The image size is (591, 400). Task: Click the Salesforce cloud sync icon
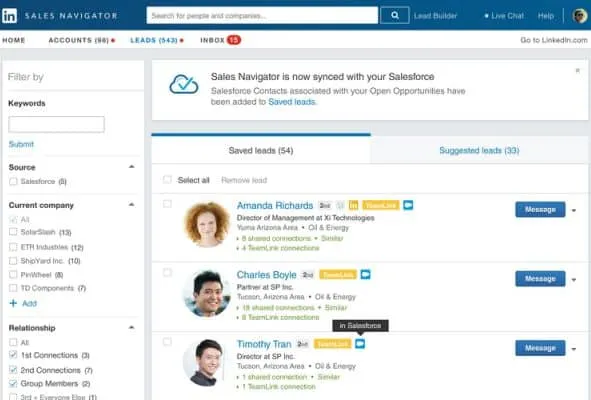tap(184, 84)
